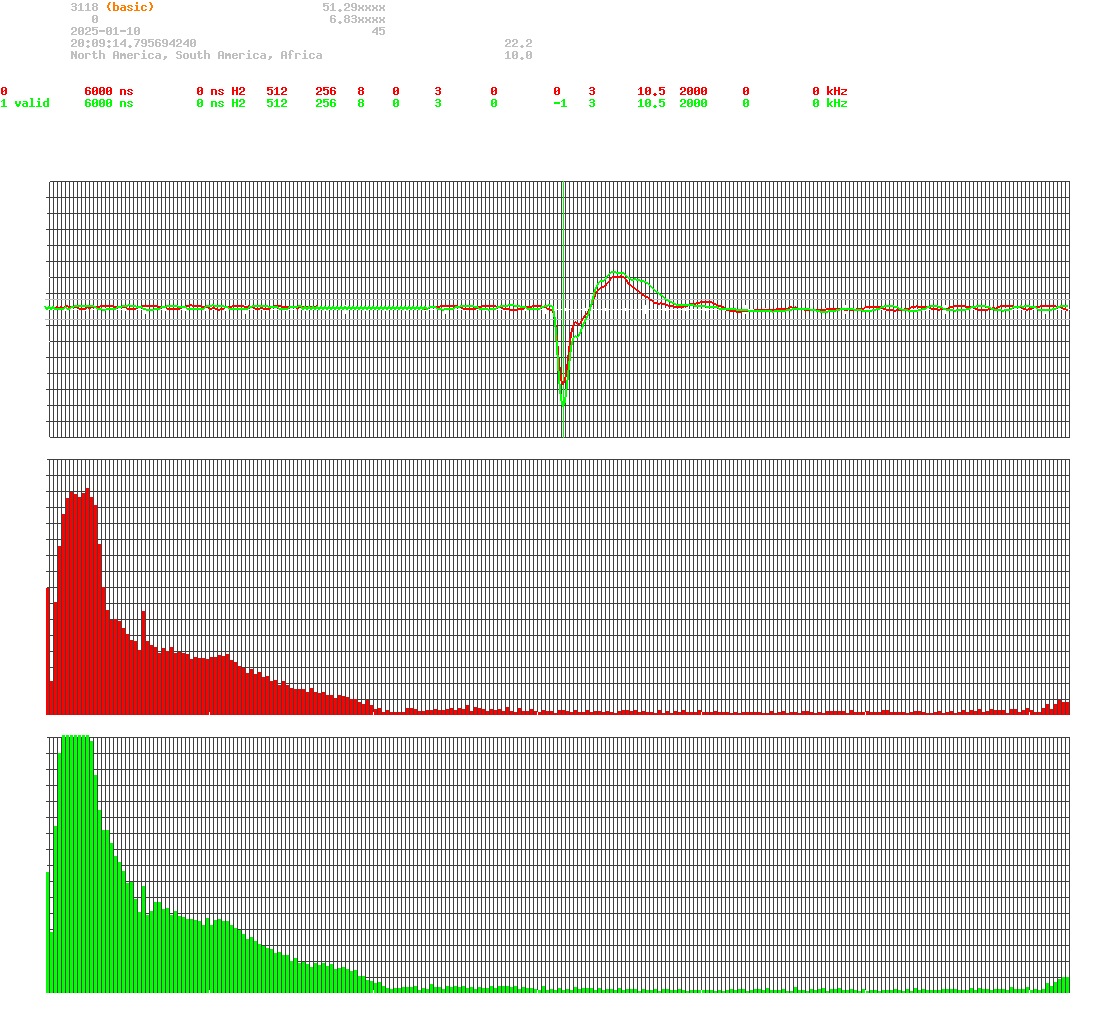
Task: Click the green row value 2000
Action: point(693,103)
